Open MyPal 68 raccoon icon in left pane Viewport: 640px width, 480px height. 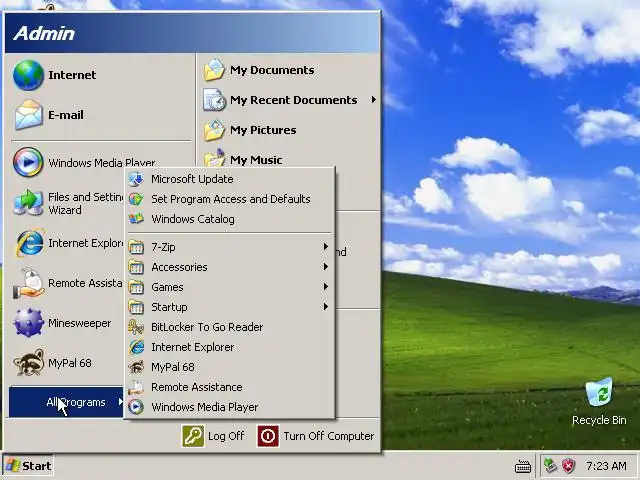pos(28,362)
